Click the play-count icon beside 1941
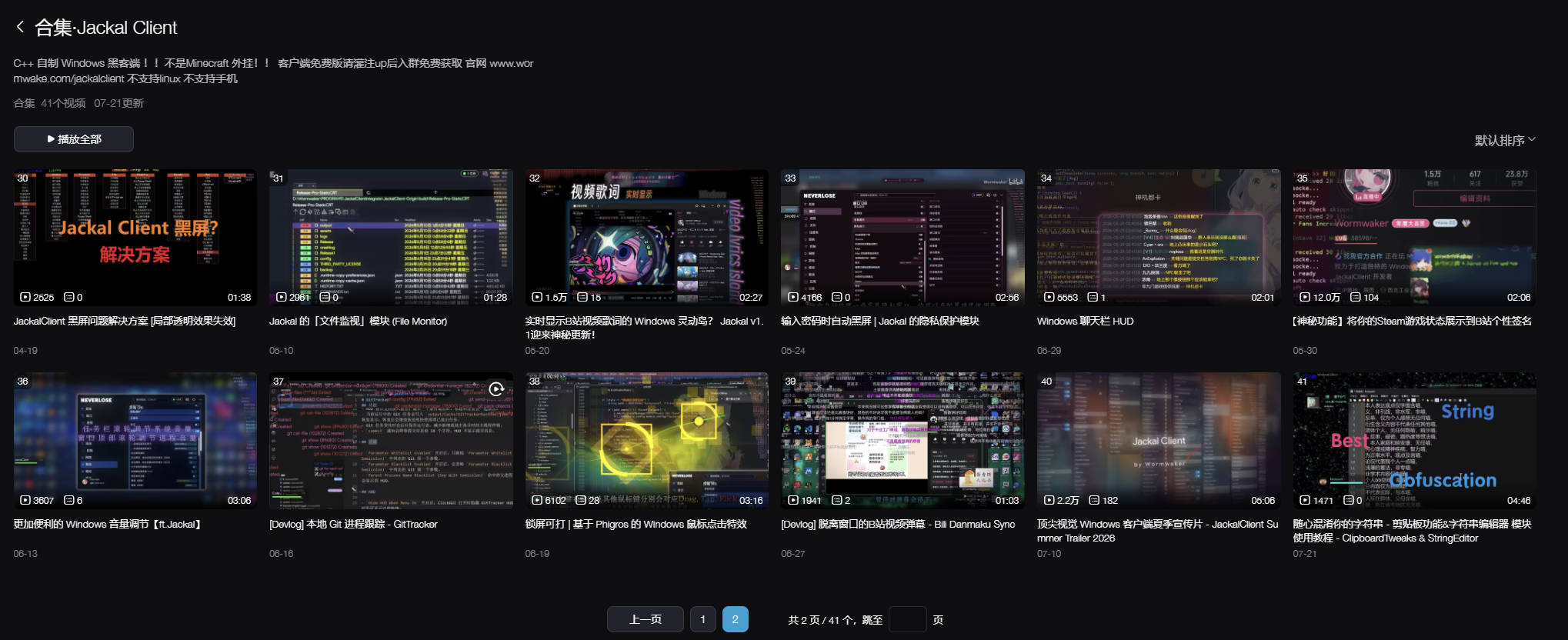Image resolution: width=1568 pixels, height=640 pixels. click(793, 500)
